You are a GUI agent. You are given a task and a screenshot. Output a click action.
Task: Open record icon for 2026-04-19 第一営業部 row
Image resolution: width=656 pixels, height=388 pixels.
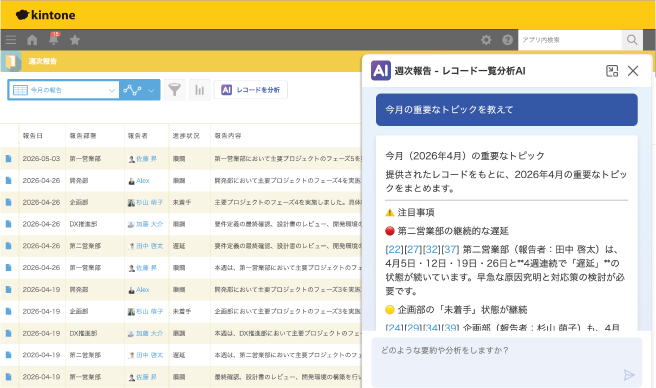click(x=8, y=377)
